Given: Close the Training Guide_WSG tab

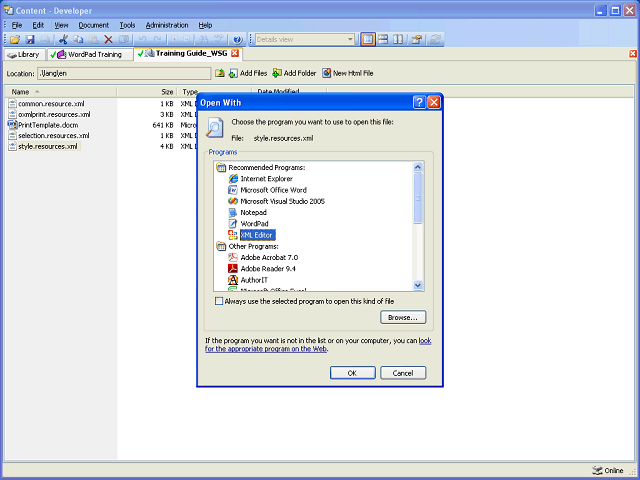Looking at the screenshot, I should pos(235,53).
